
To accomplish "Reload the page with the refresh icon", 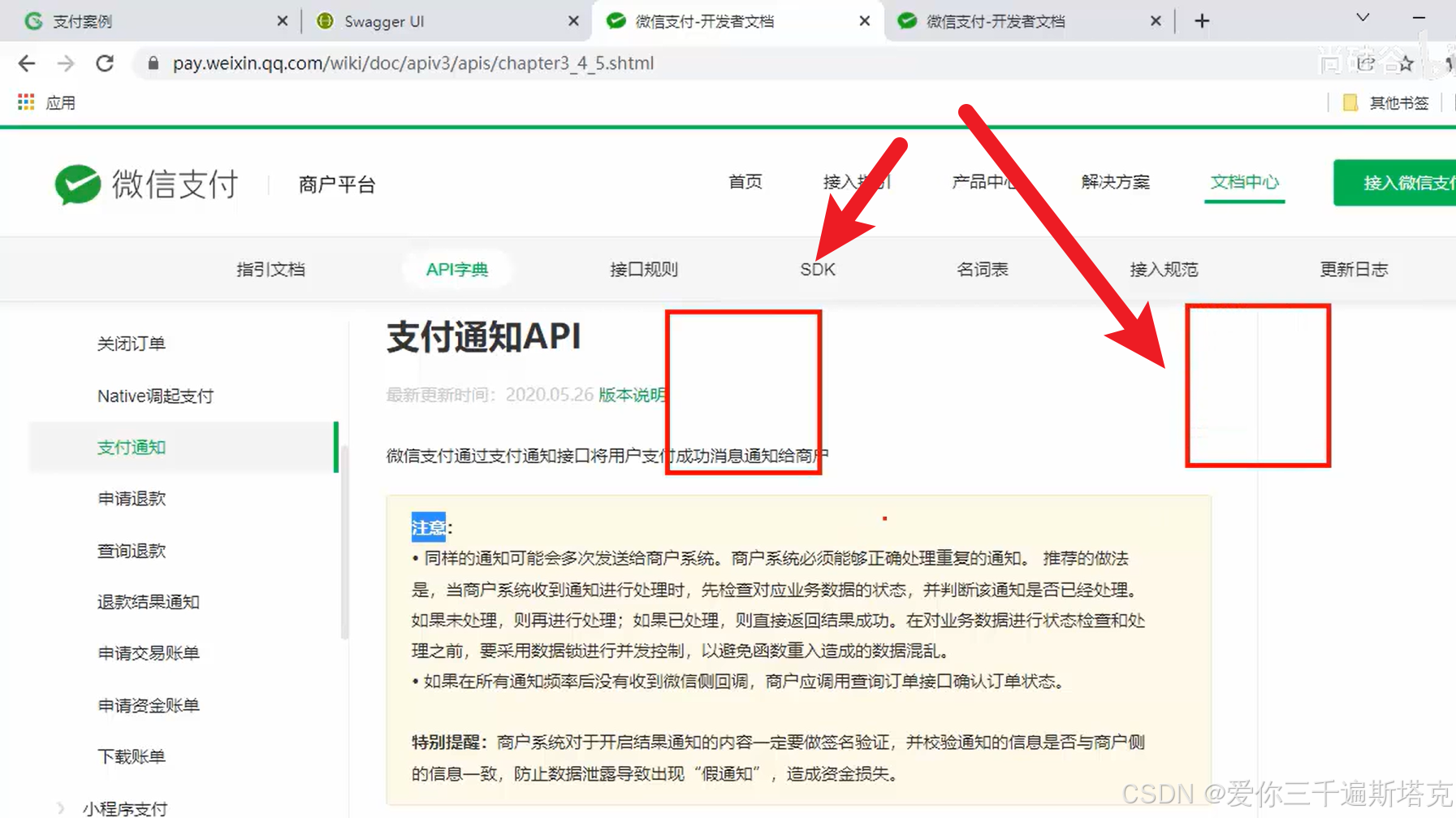I will pos(105,63).
